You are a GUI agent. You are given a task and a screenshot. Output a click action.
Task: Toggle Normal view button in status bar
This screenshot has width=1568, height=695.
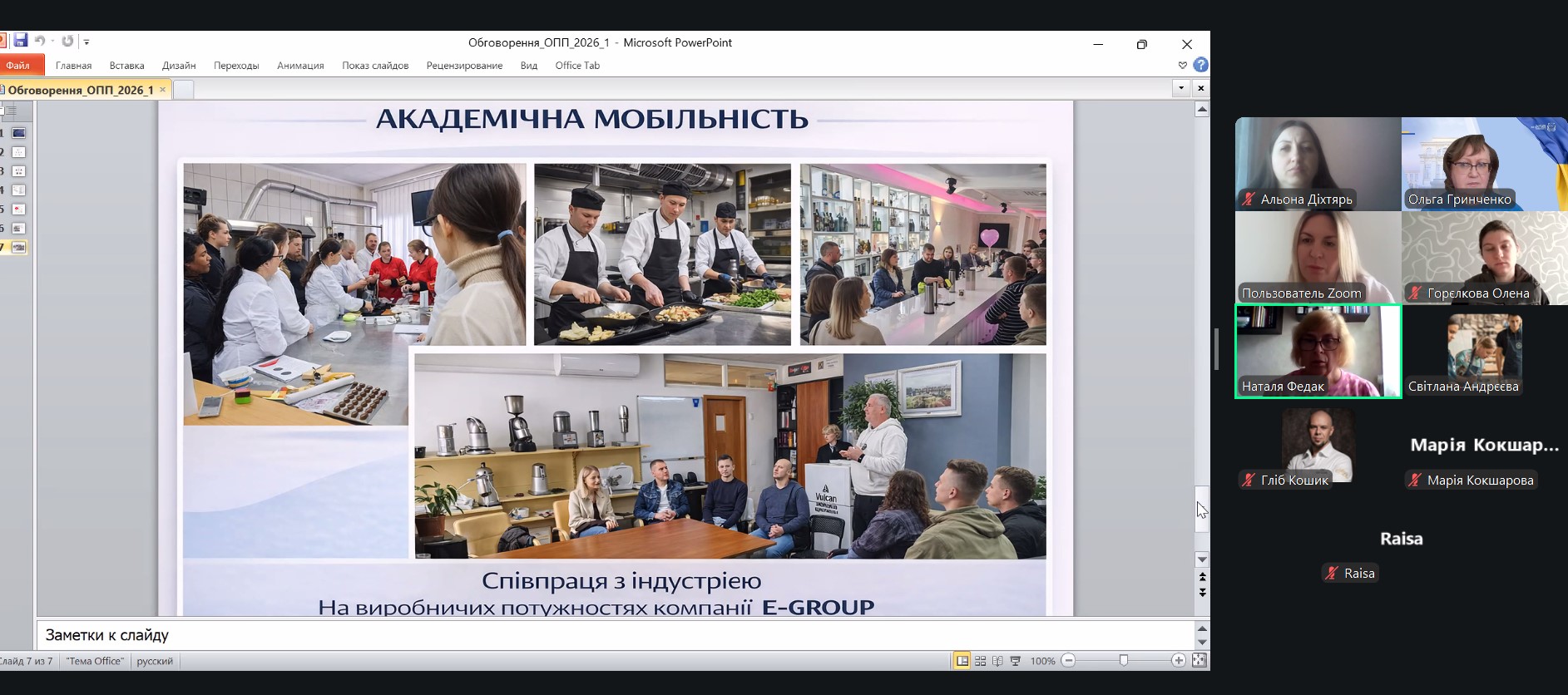tap(962, 661)
